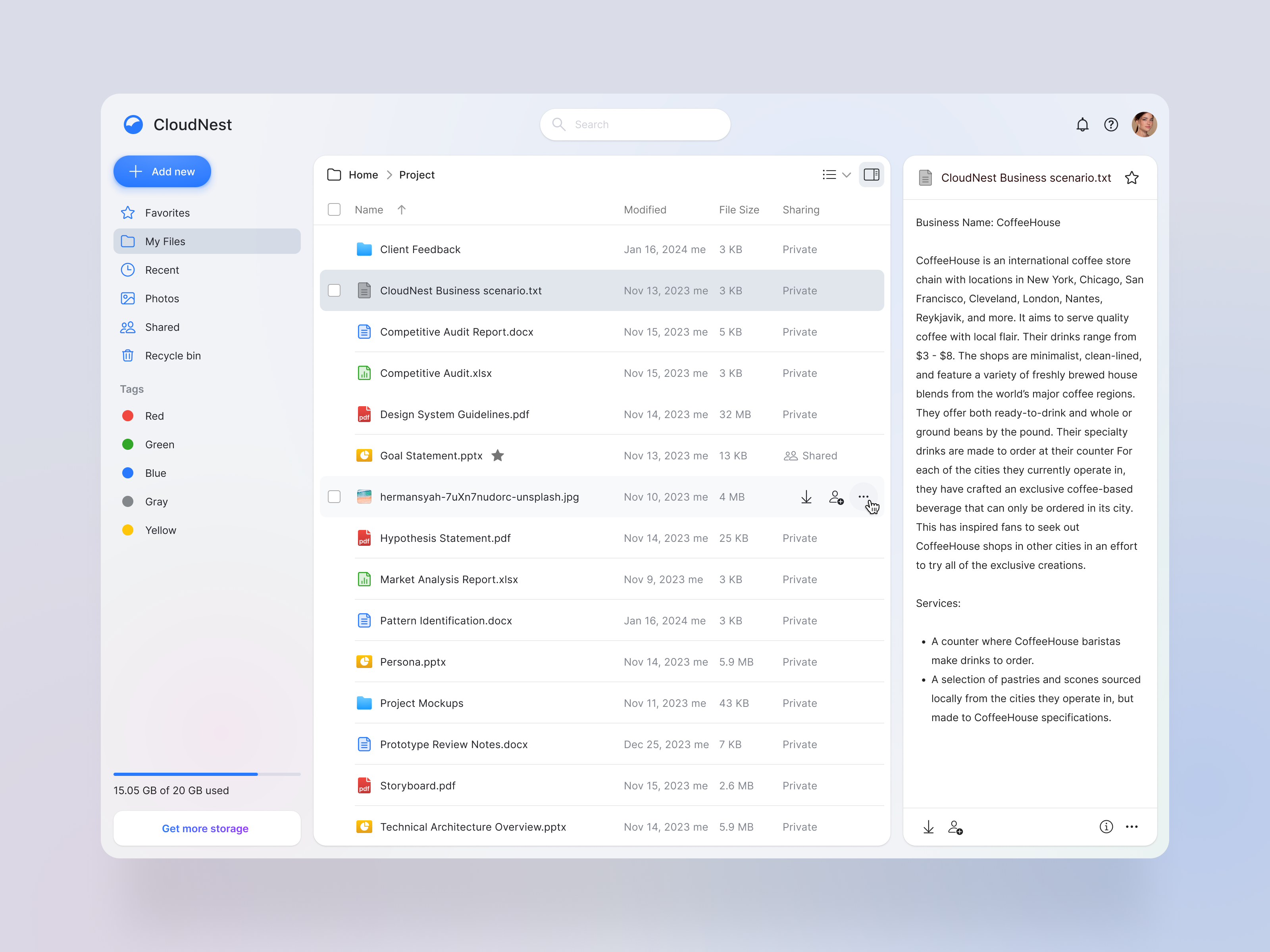Select the hermansyah image checkbox
This screenshot has width=1270, height=952.
coord(334,497)
